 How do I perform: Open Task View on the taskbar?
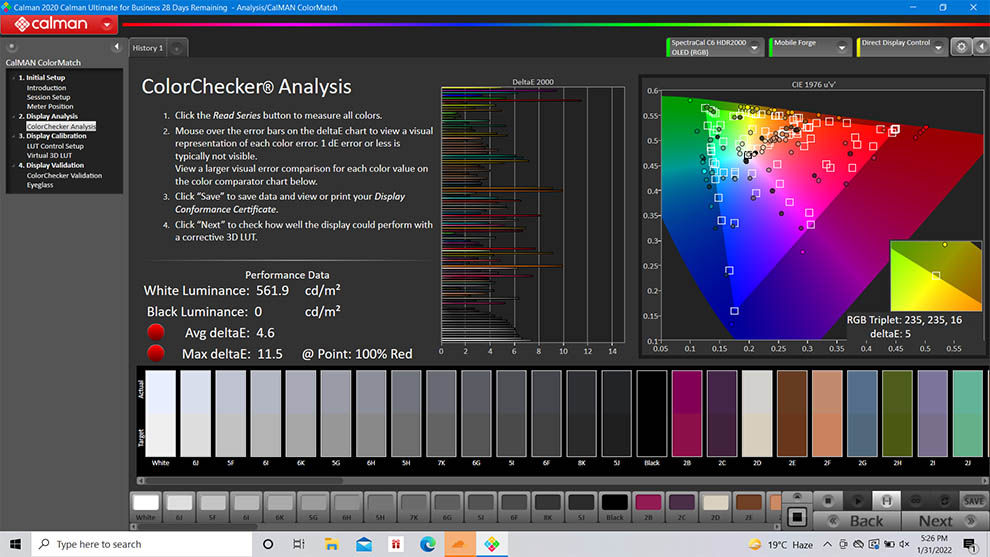(x=299, y=544)
